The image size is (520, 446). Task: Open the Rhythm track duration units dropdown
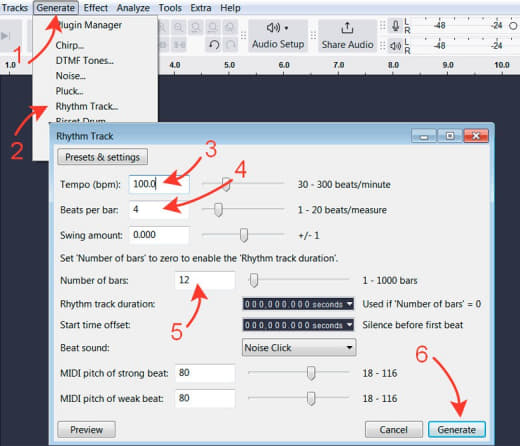(349, 304)
